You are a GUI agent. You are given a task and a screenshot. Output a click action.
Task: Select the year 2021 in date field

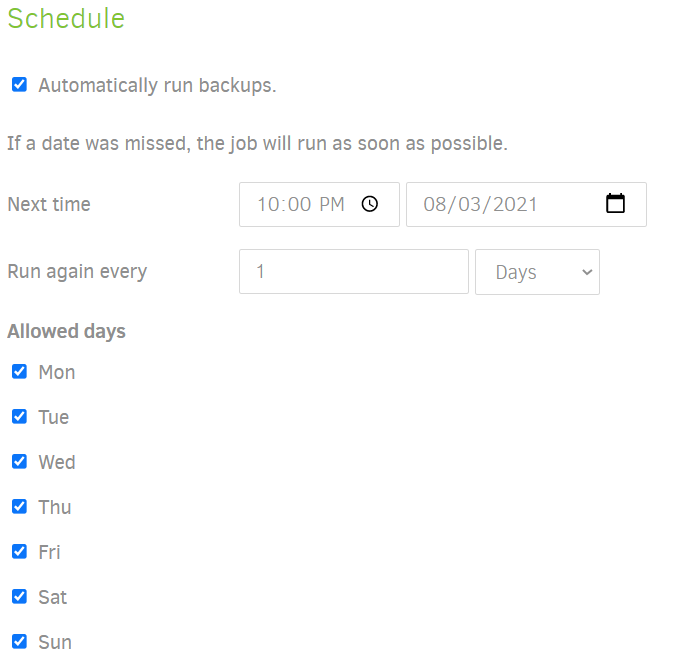click(x=516, y=204)
